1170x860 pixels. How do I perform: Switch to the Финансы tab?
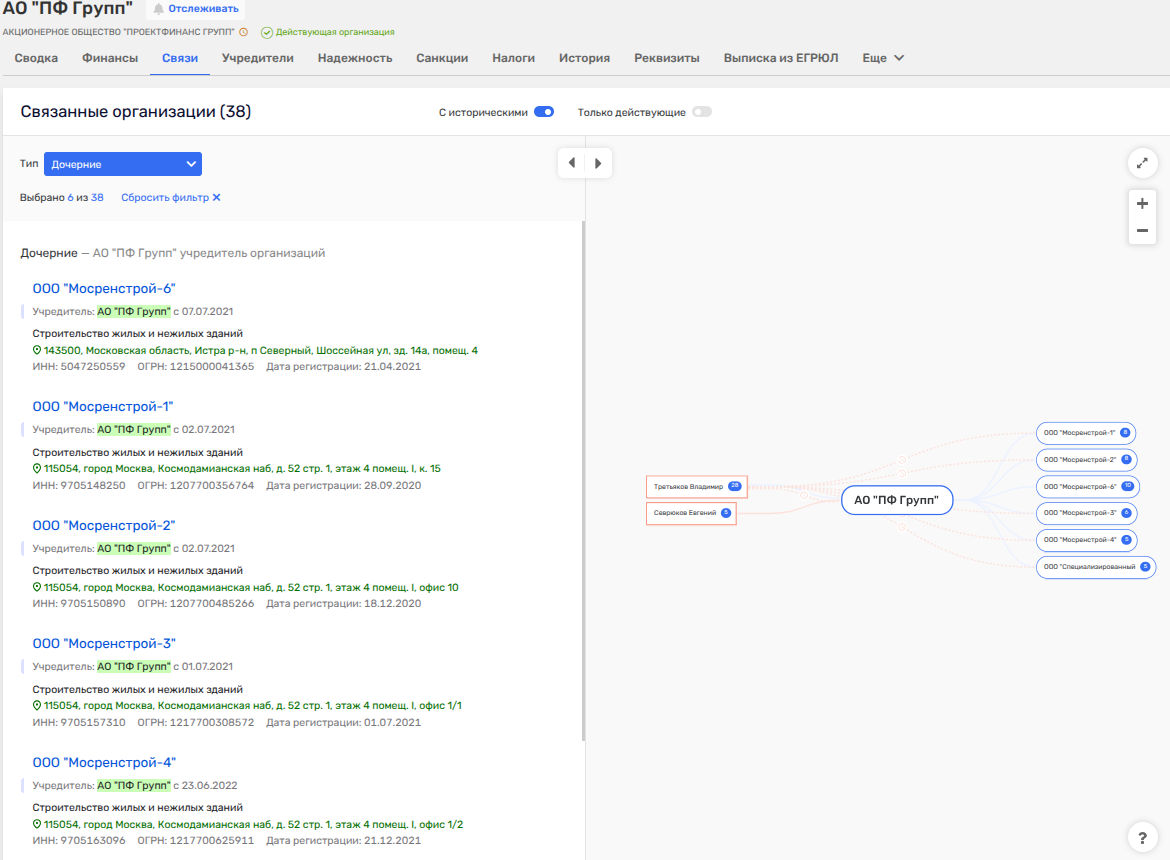110,58
